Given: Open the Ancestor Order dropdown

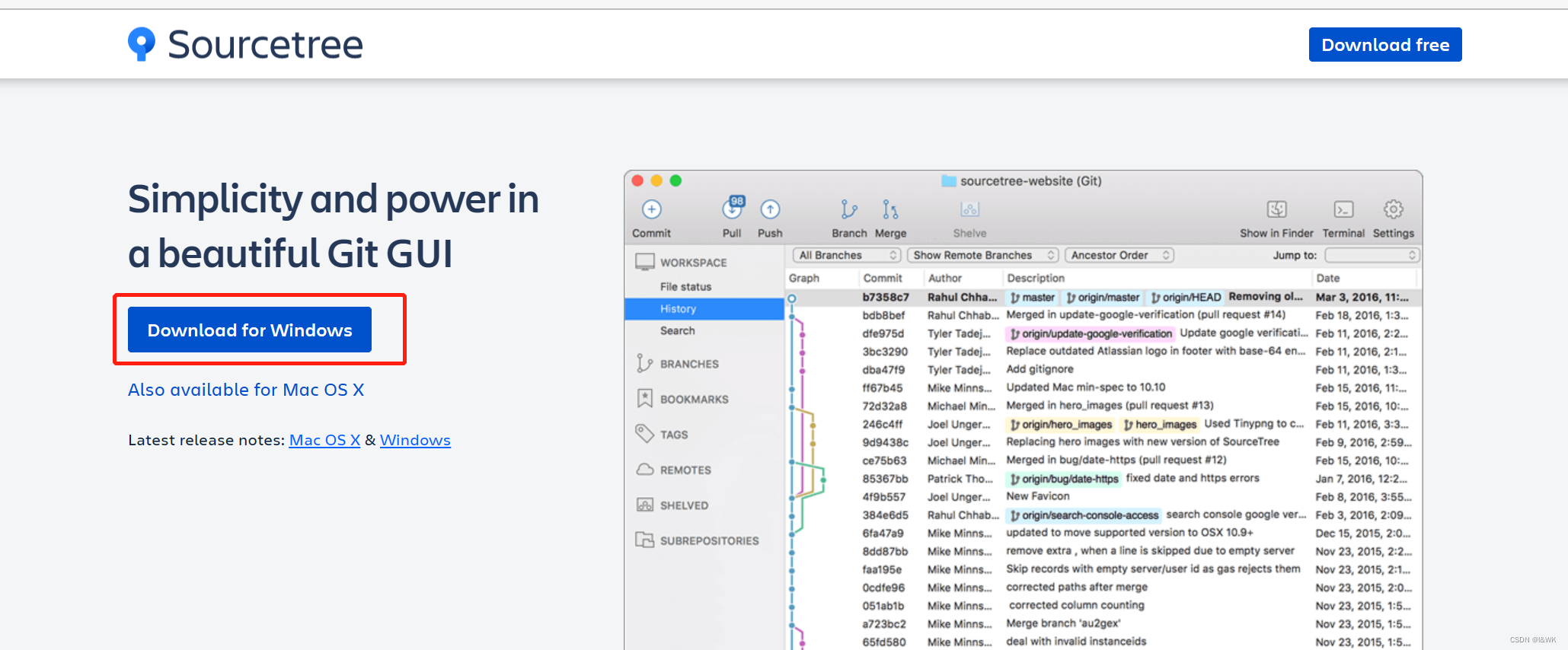Looking at the screenshot, I should coord(1119,255).
